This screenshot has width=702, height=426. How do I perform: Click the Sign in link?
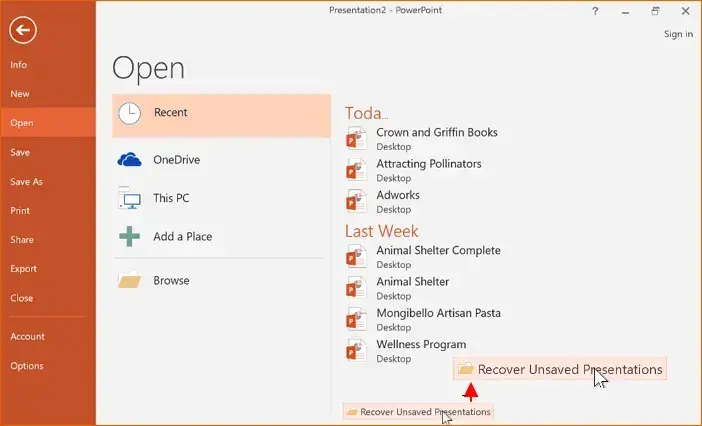678,34
